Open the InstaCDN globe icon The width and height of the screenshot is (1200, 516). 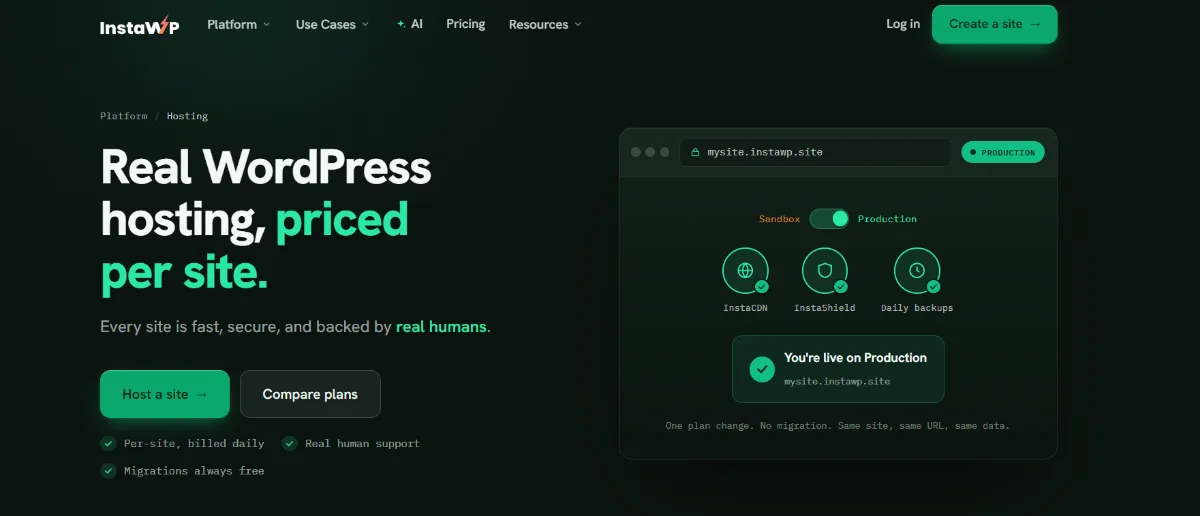(745, 270)
